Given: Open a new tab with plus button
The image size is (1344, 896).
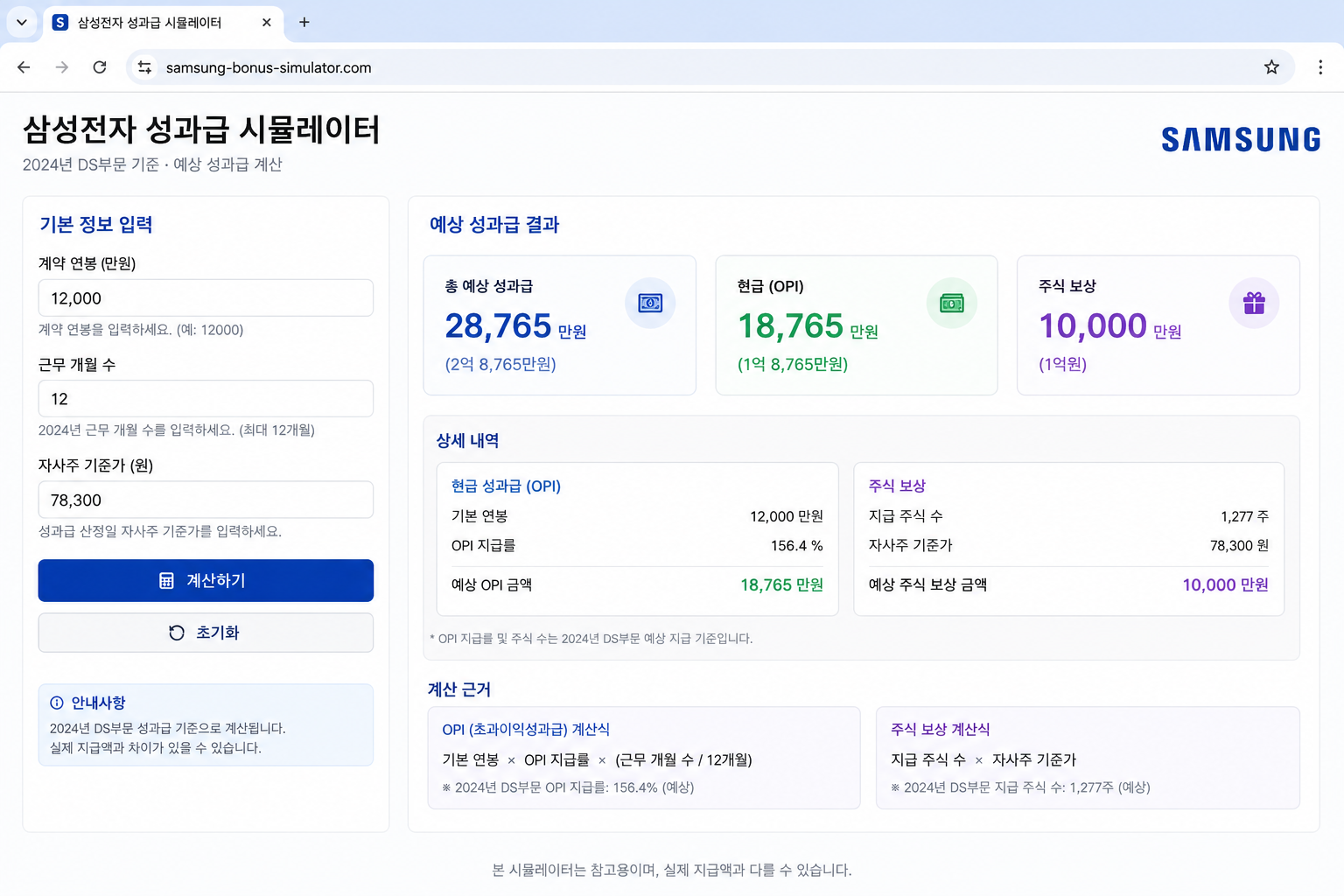Looking at the screenshot, I should 304,22.
